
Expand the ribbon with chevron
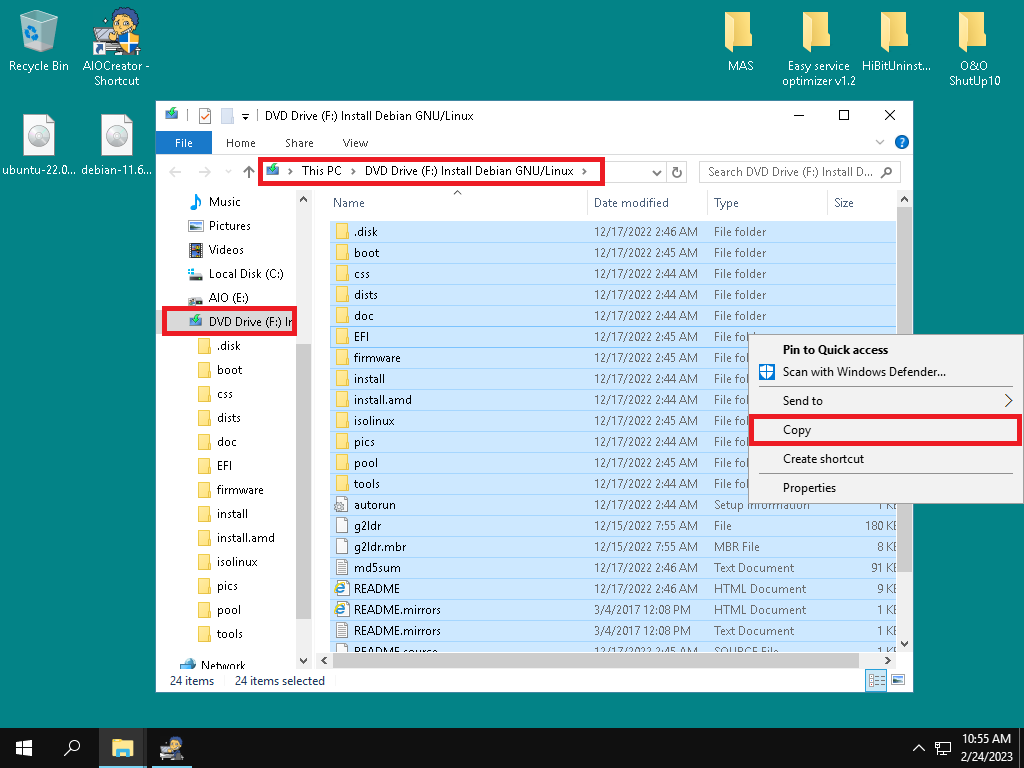pos(880,143)
